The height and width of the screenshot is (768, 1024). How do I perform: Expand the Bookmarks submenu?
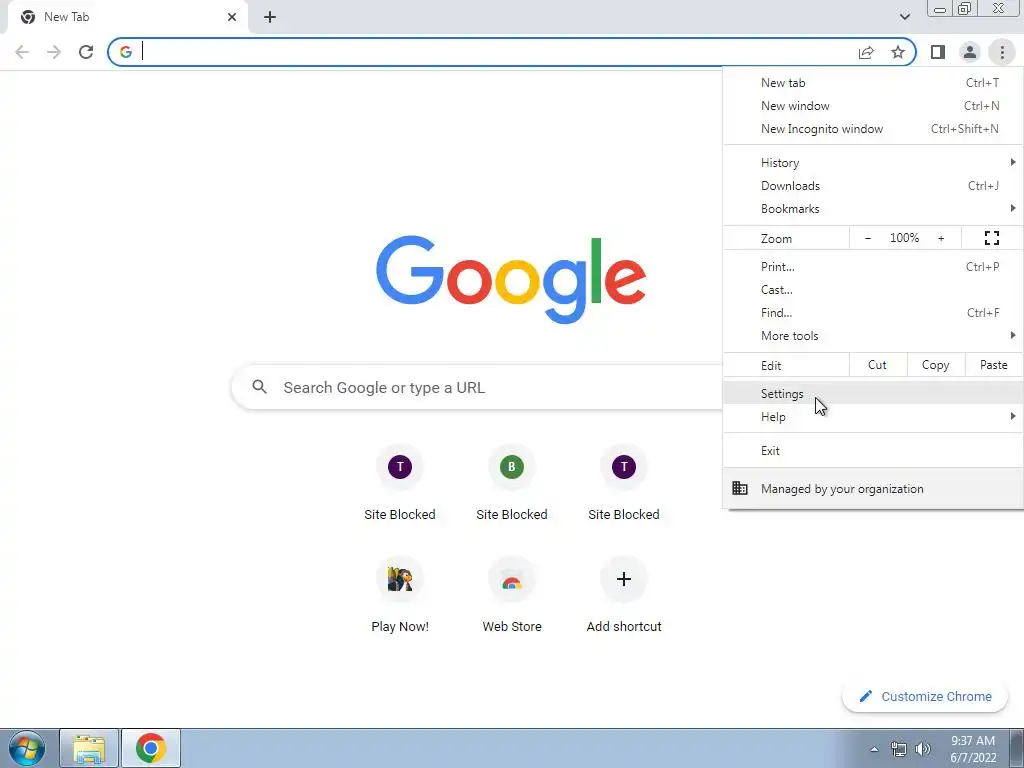pos(872,209)
